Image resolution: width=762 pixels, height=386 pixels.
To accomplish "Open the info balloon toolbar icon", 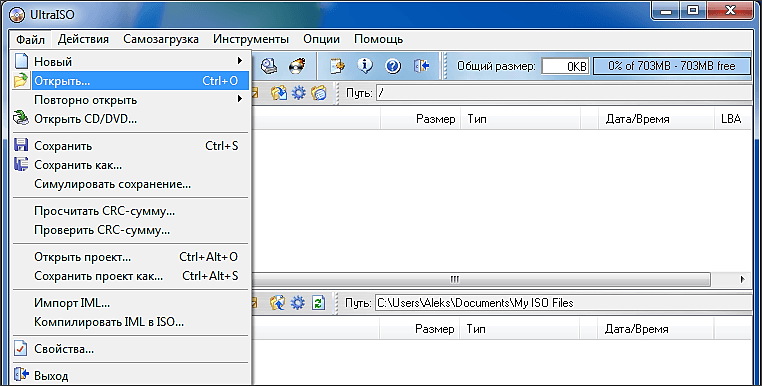I will pos(365,66).
